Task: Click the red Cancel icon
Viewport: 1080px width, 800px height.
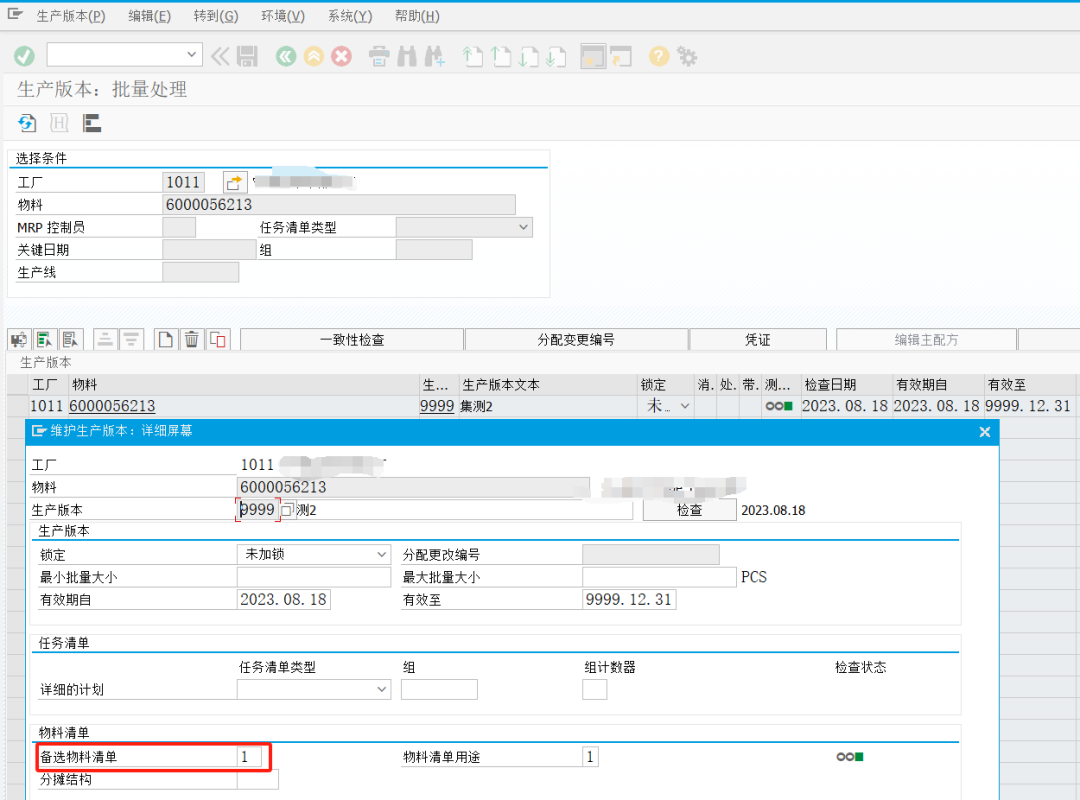Action: (341, 56)
